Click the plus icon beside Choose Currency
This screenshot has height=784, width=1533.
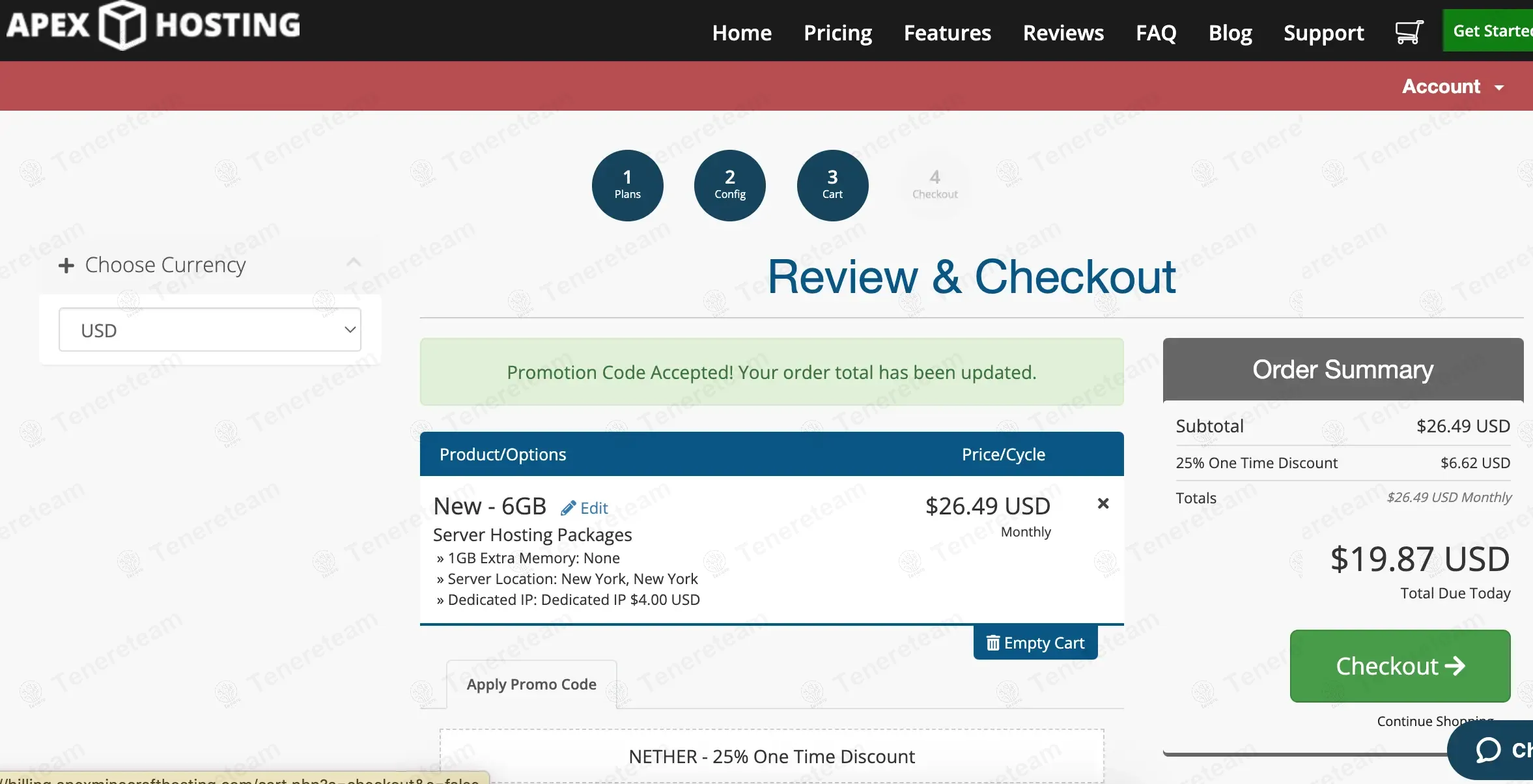[x=66, y=265]
